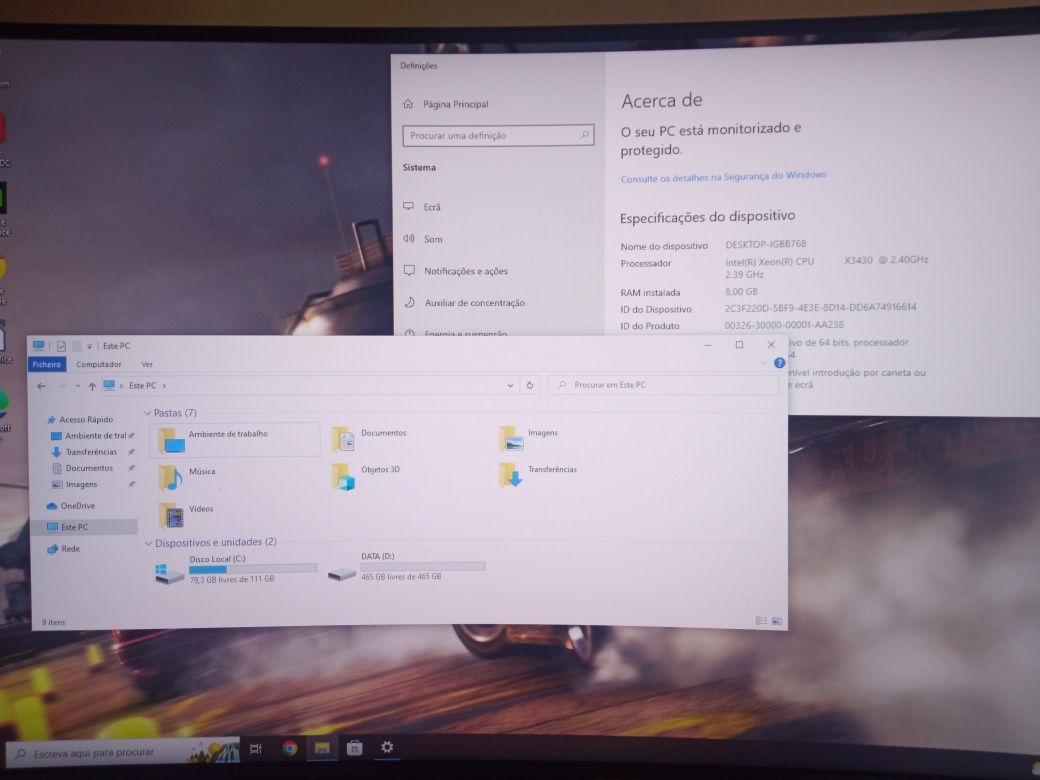Click the RAM instalada 8,00 GB value
This screenshot has height=780, width=1040.
pos(741,292)
